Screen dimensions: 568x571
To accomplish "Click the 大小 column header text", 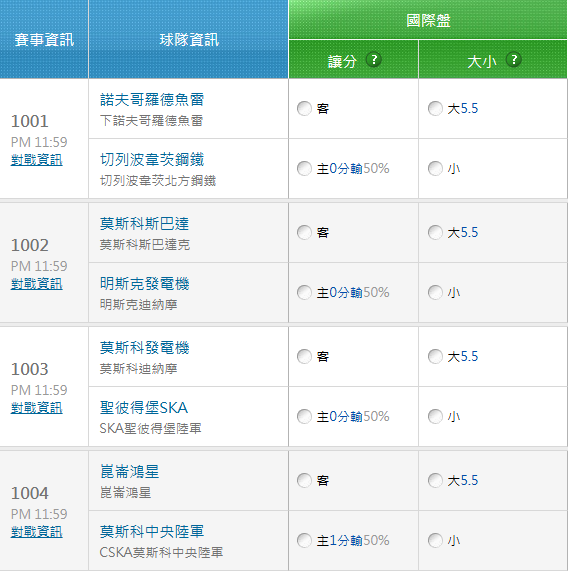I will point(482,61).
